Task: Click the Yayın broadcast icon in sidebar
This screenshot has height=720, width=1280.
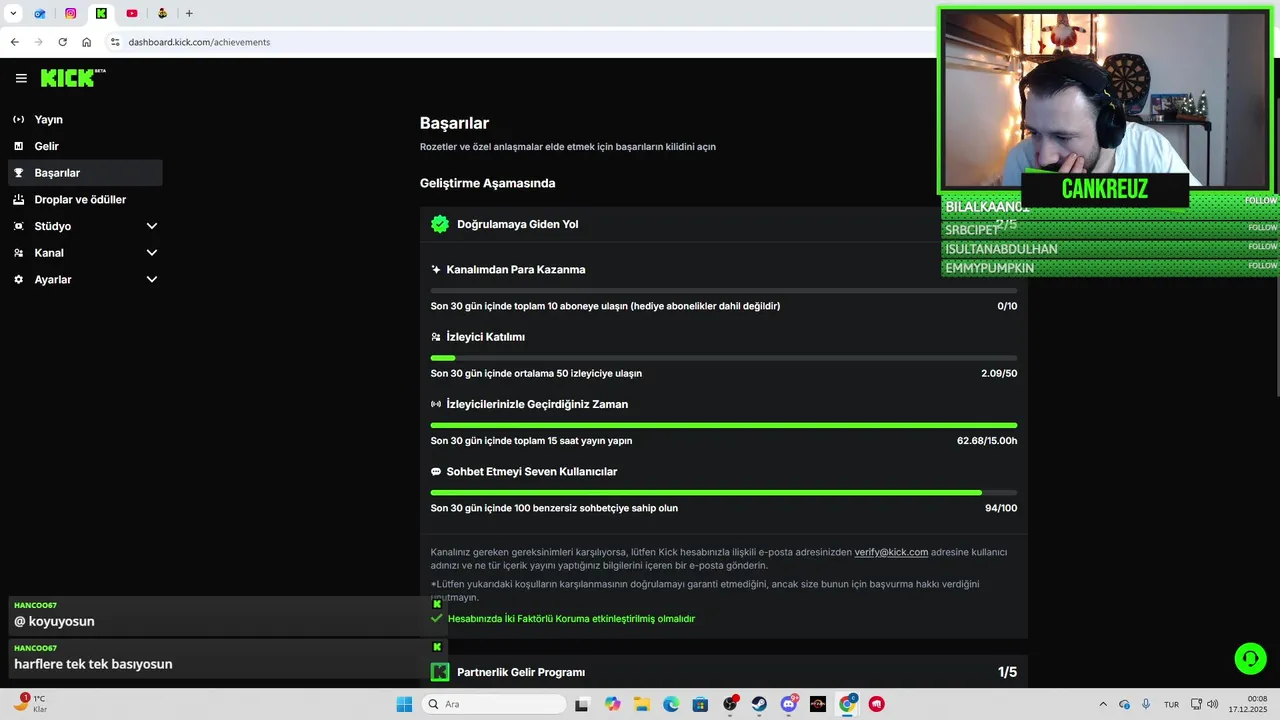Action: point(18,119)
